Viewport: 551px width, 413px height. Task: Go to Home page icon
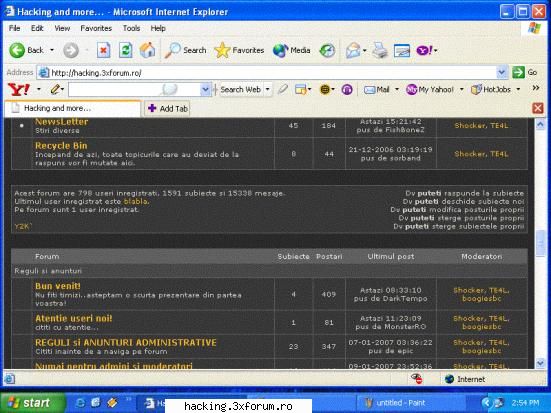[148, 50]
